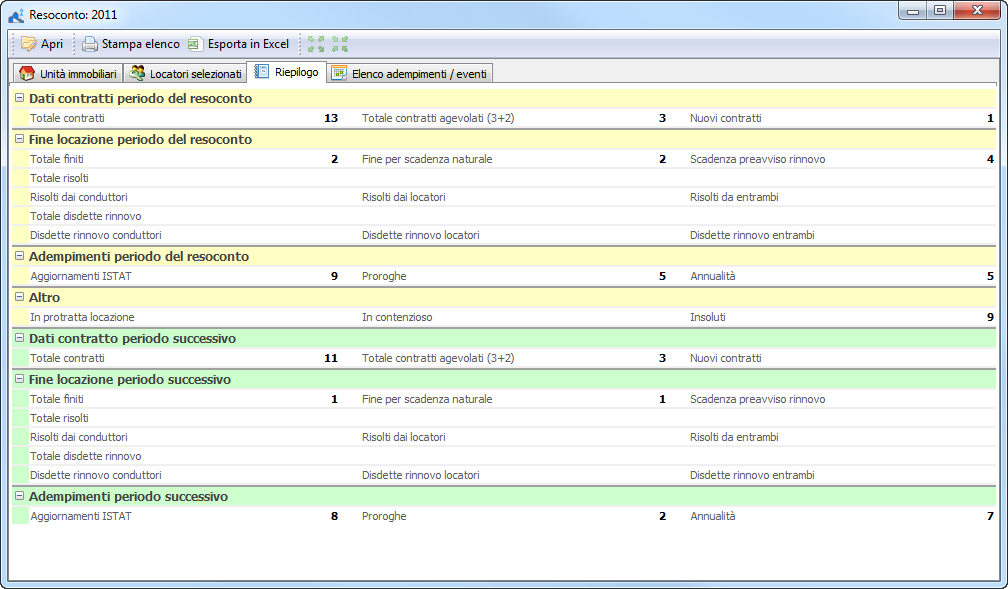Select Risolti dai conduttori in Fine locazione periodo del resoconto
The height and width of the screenshot is (589, 1008).
(x=78, y=197)
